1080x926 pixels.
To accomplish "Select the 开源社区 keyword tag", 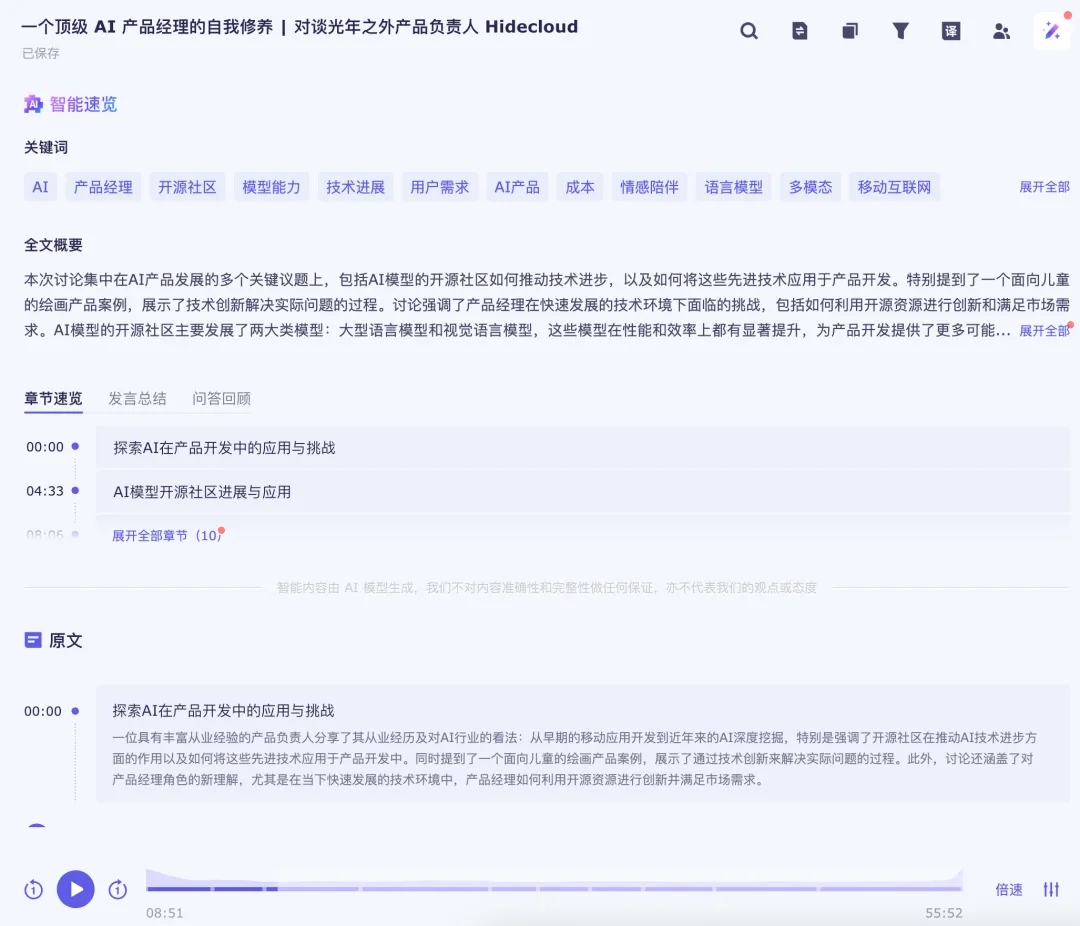I will [x=187, y=187].
